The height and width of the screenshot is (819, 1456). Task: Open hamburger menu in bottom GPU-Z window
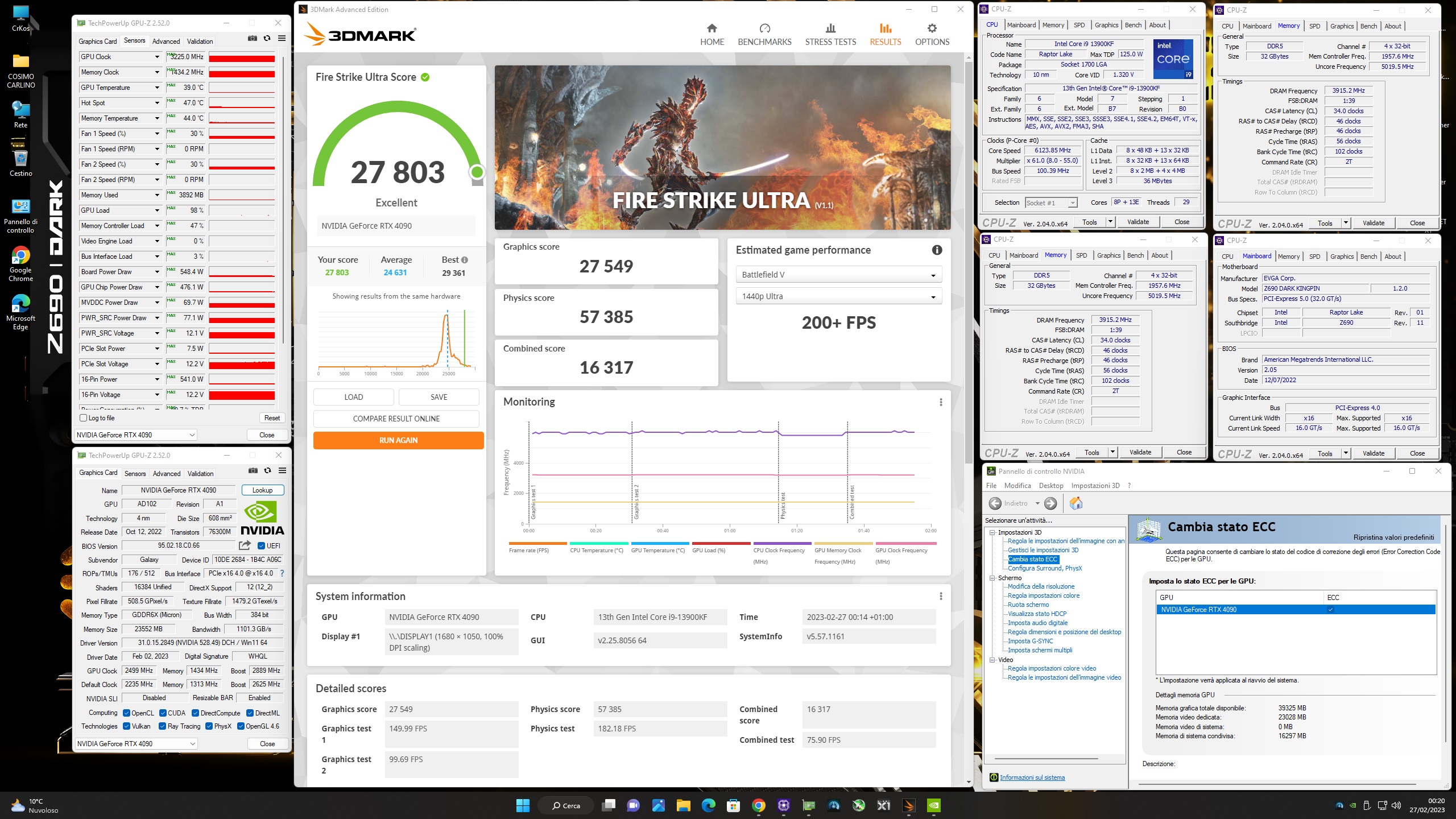click(282, 471)
